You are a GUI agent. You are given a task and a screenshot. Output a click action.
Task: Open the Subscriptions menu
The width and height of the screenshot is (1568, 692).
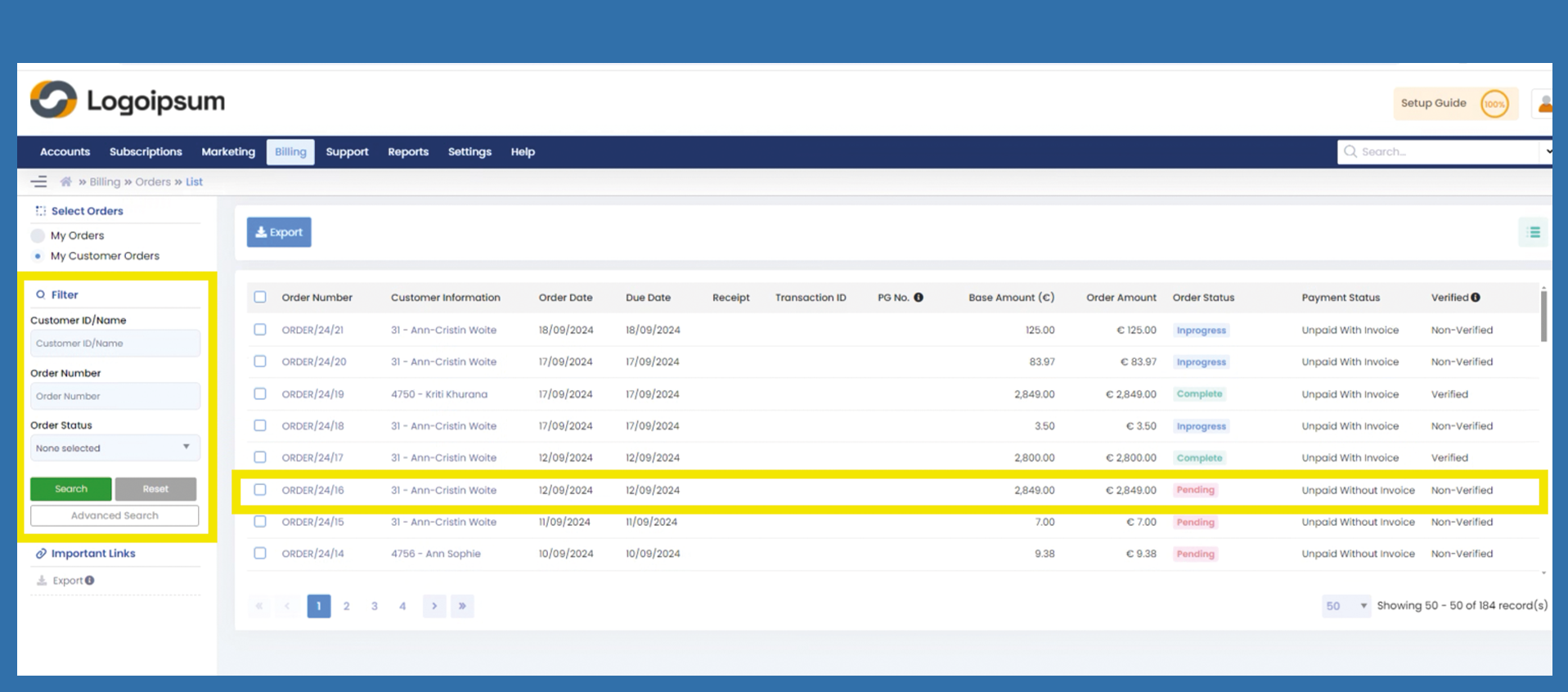pyautogui.click(x=146, y=152)
